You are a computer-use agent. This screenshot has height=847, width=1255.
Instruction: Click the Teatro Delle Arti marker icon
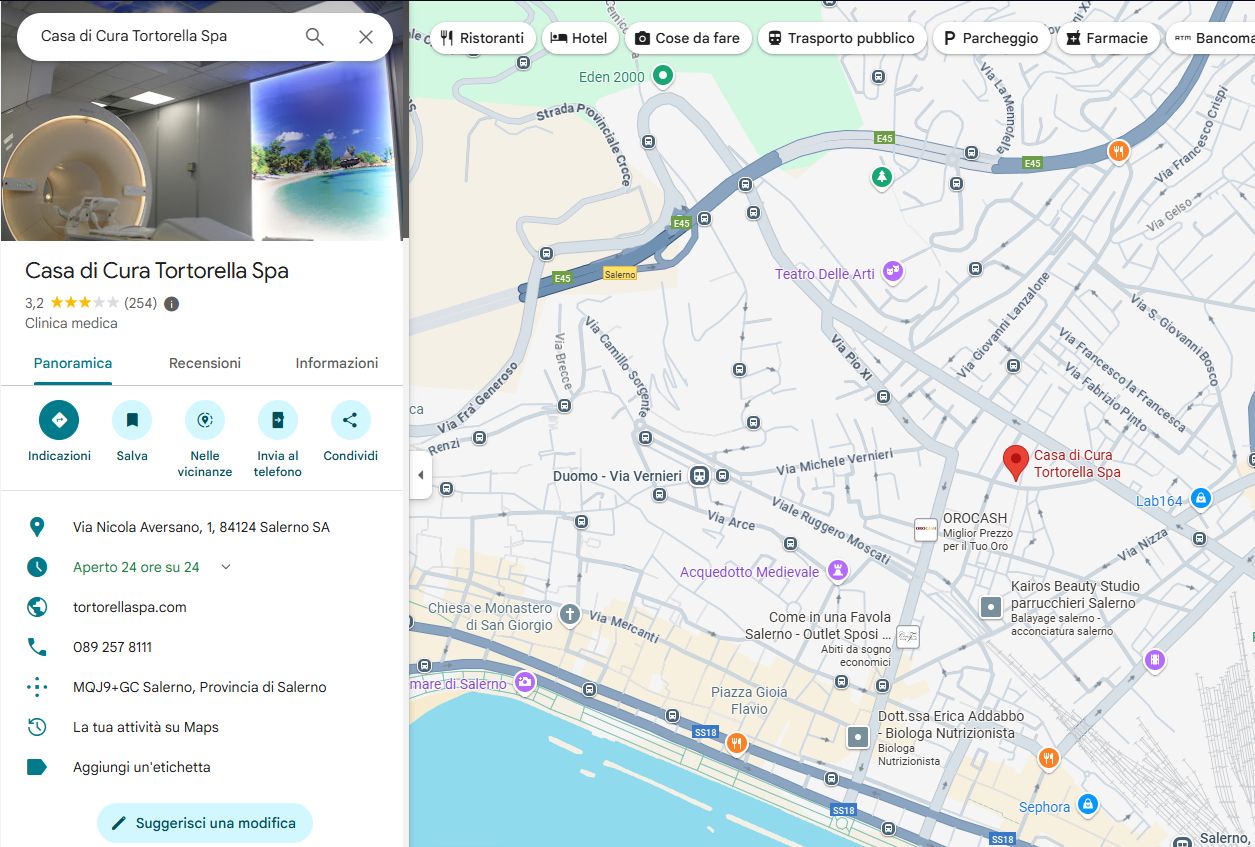(x=892, y=271)
